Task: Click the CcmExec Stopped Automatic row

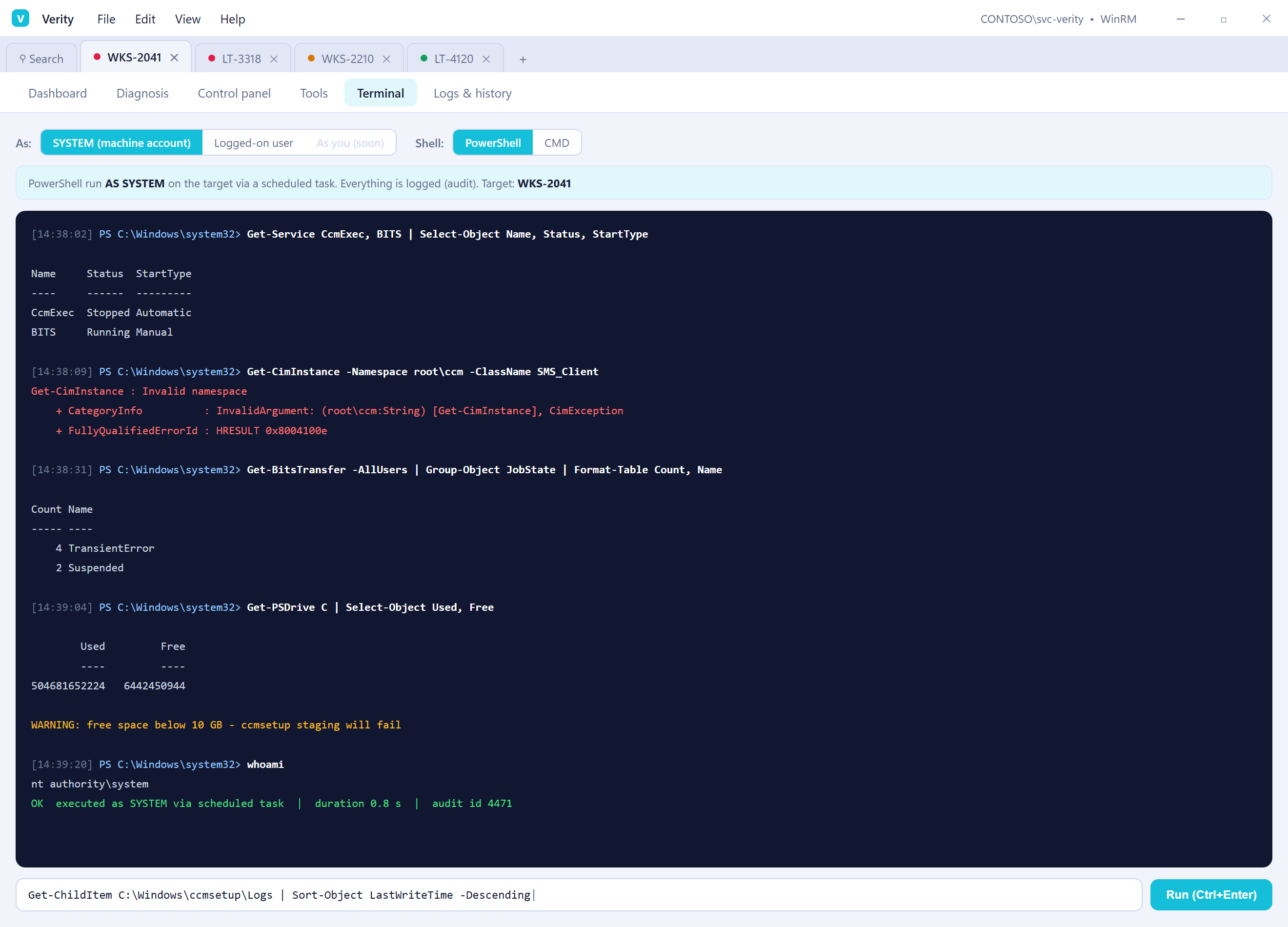Action: [x=111, y=312]
